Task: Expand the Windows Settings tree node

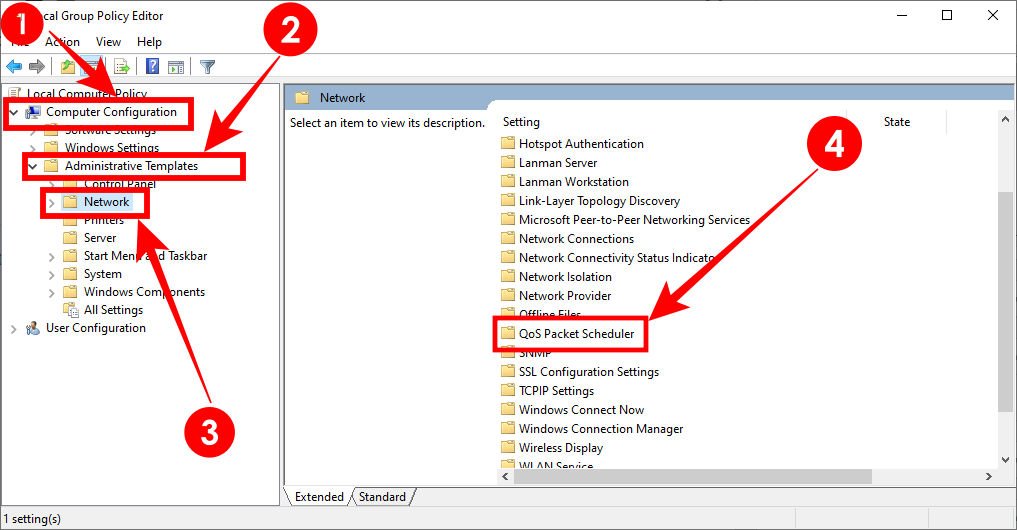Action: [x=32, y=149]
